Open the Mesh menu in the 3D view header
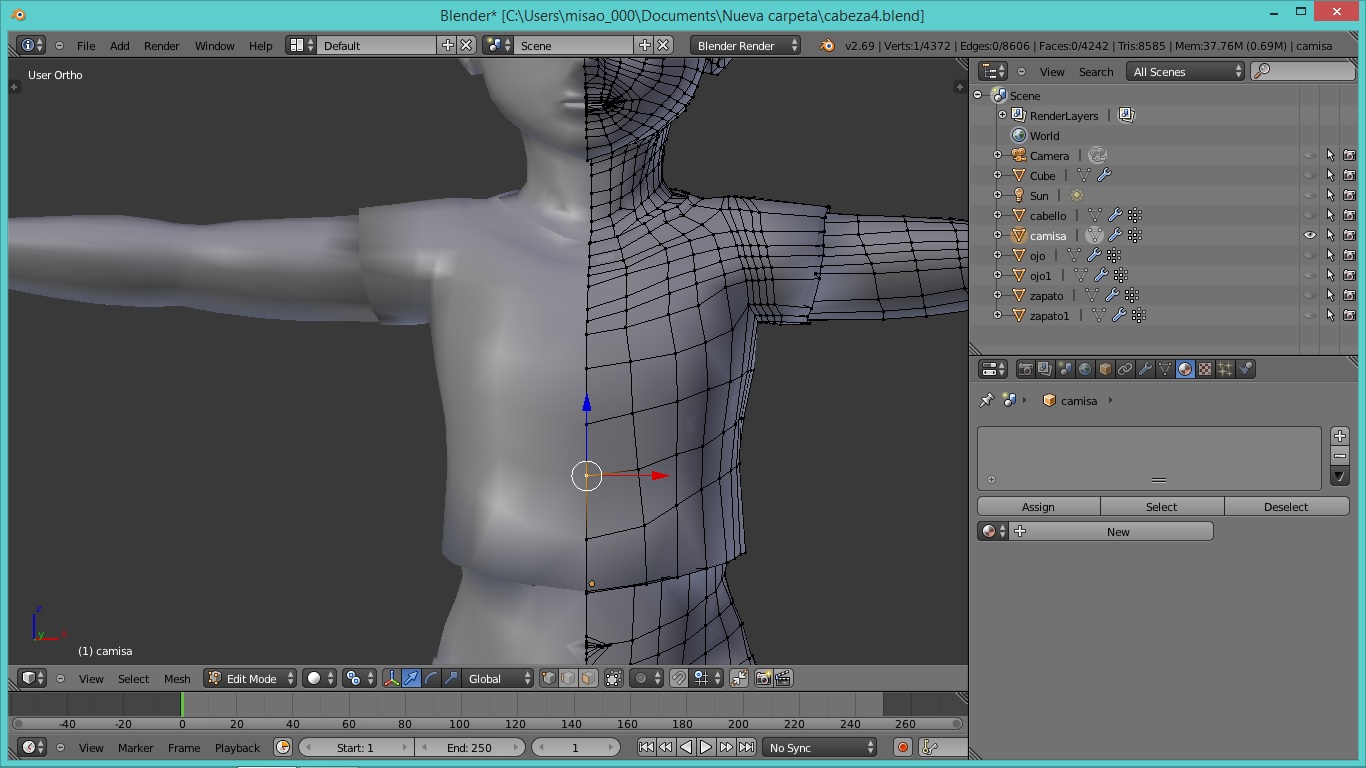Screen dimensions: 1366x768 pyautogui.click(x=177, y=678)
